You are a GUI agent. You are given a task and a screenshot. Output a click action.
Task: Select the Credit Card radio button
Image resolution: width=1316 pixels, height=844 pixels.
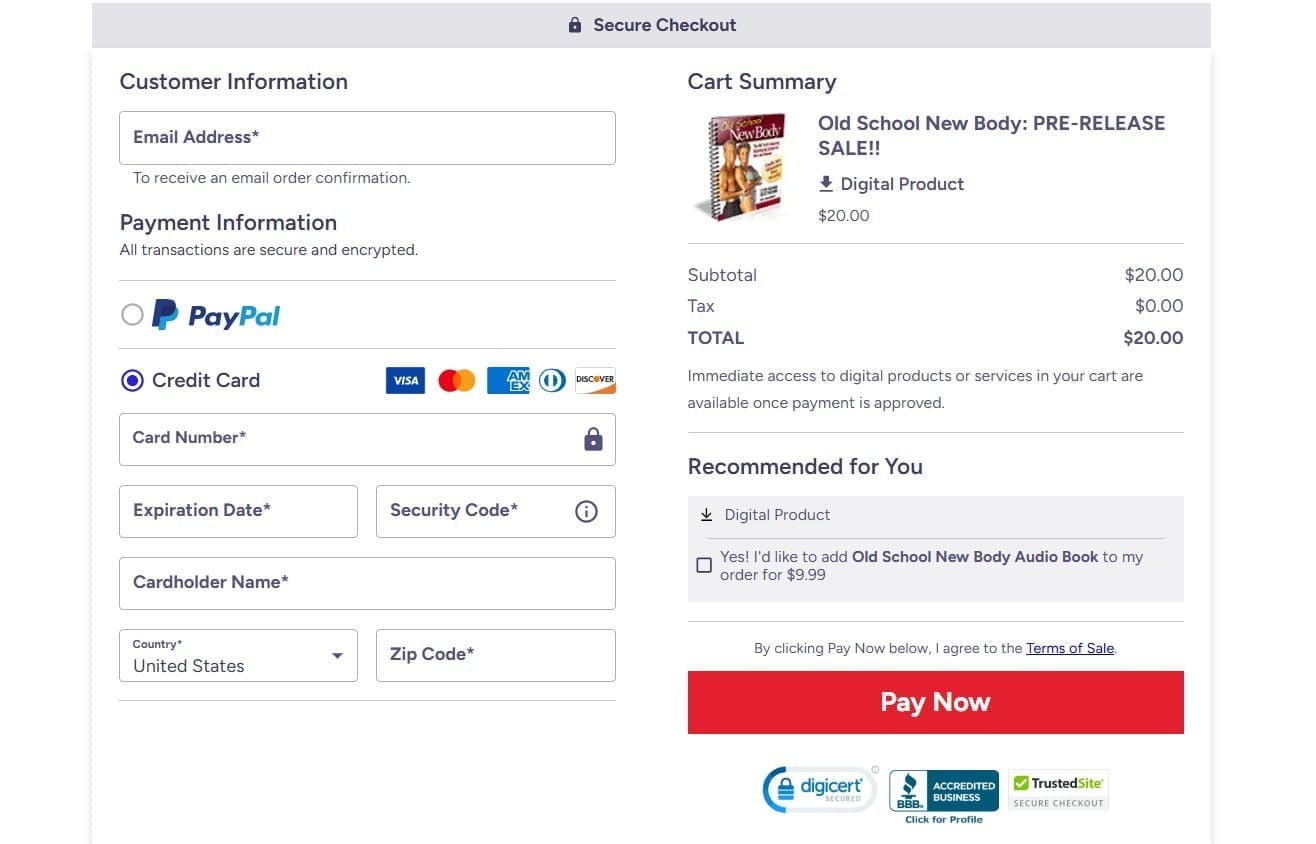click(132, 380)
